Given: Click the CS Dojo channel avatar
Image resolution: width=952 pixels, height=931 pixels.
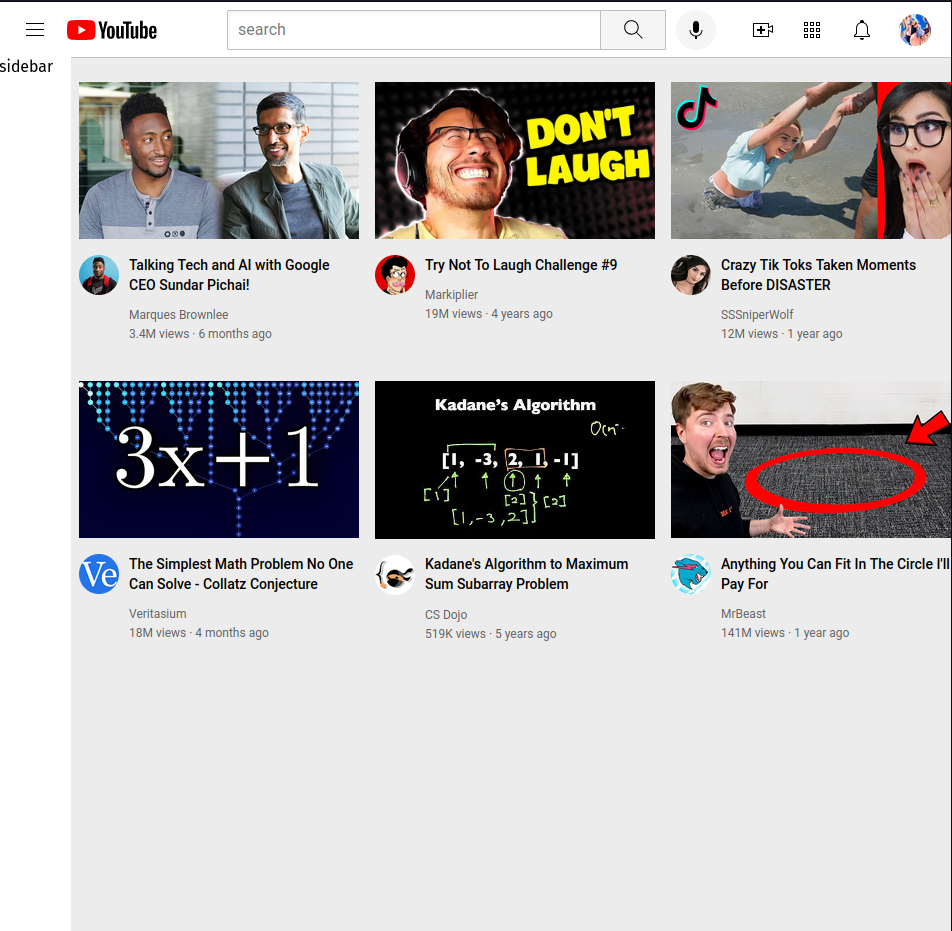Looking at the screenshot, I should 394,574.
